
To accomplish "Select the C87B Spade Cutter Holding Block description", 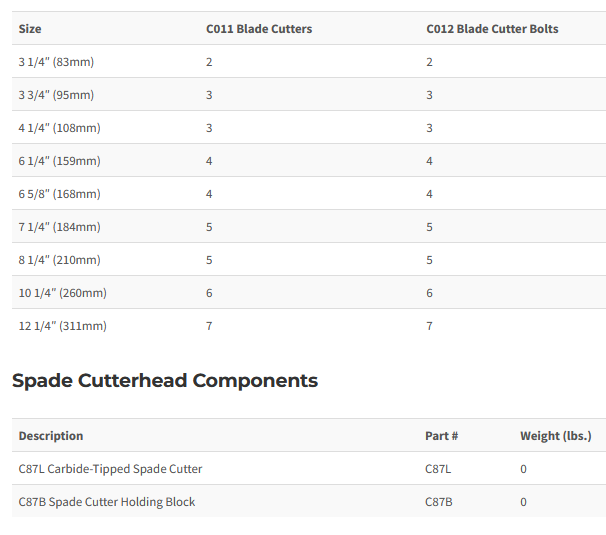I will point(107,502).
